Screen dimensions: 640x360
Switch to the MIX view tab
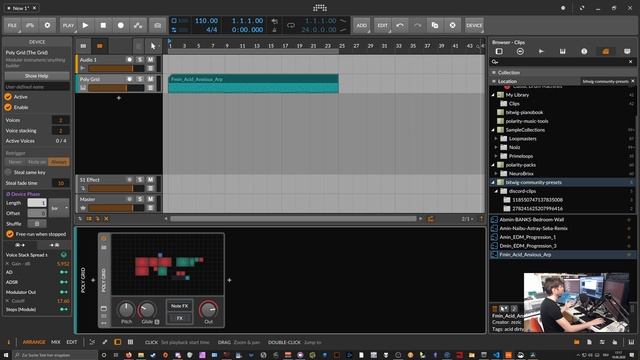click(x=56, y=342)
